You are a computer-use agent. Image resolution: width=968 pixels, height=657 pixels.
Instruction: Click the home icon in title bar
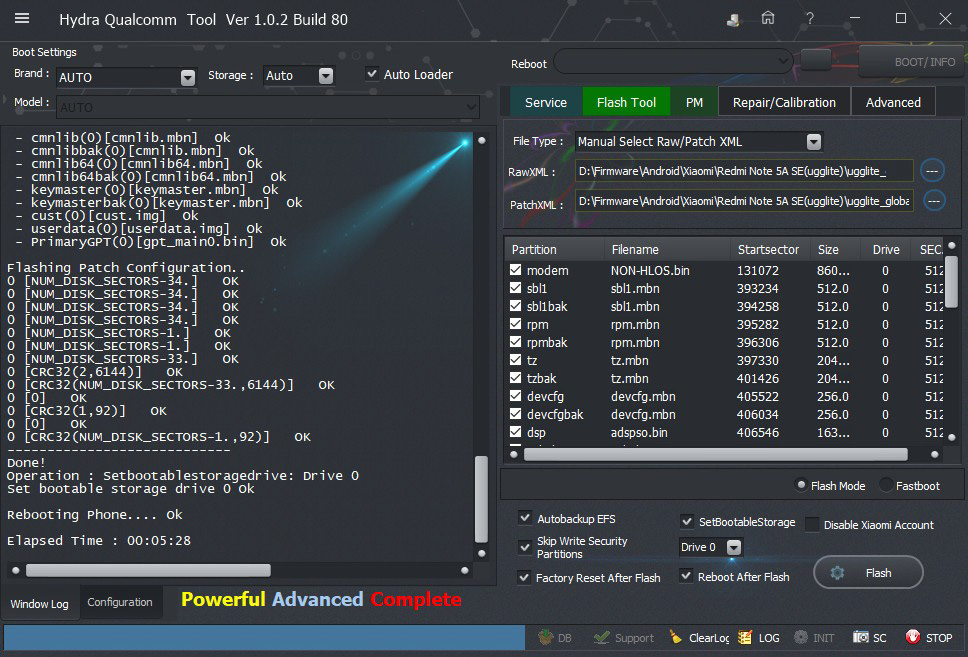(768, 18)
